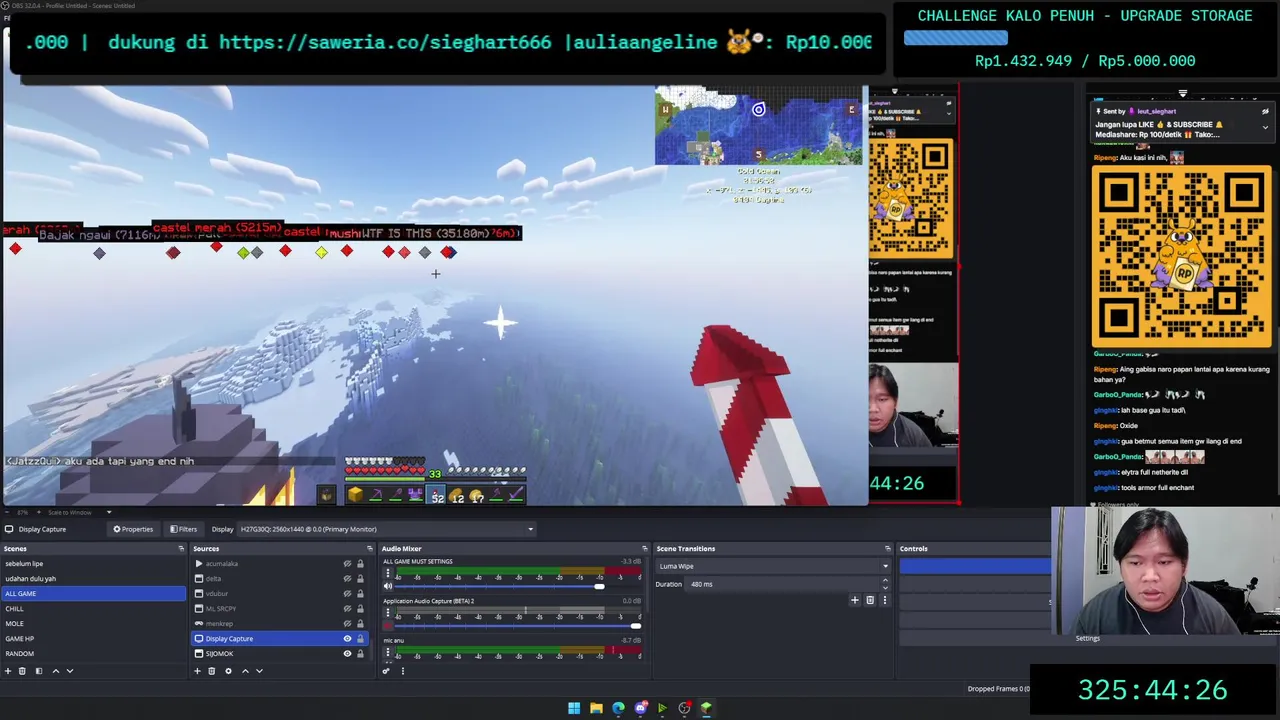Select the ALL GAME scene
Image resolution: width=1280 pixels, height=720 pixels.
point(93,594)
